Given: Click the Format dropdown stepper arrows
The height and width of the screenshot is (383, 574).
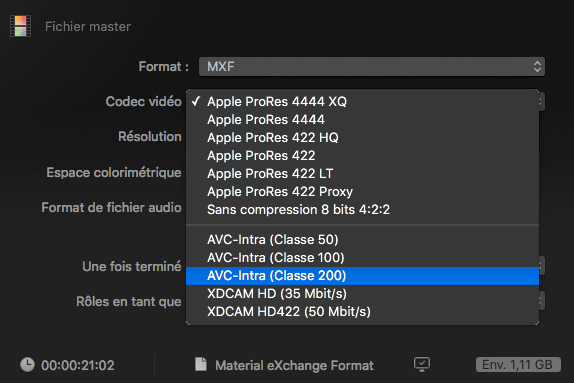Looking at the screenshot, I should click(x=537, y=67).
